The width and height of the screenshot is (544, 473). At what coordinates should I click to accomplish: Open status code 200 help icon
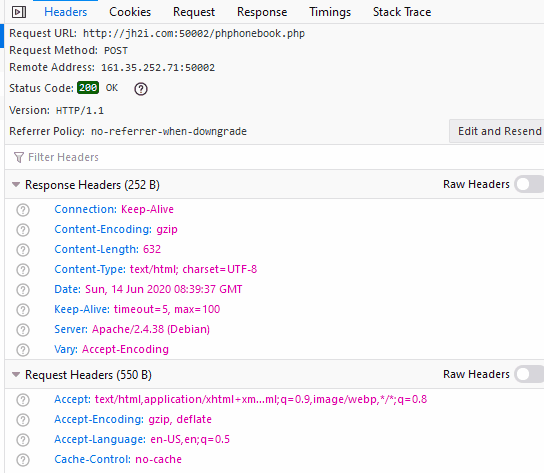tap(141, 89)
